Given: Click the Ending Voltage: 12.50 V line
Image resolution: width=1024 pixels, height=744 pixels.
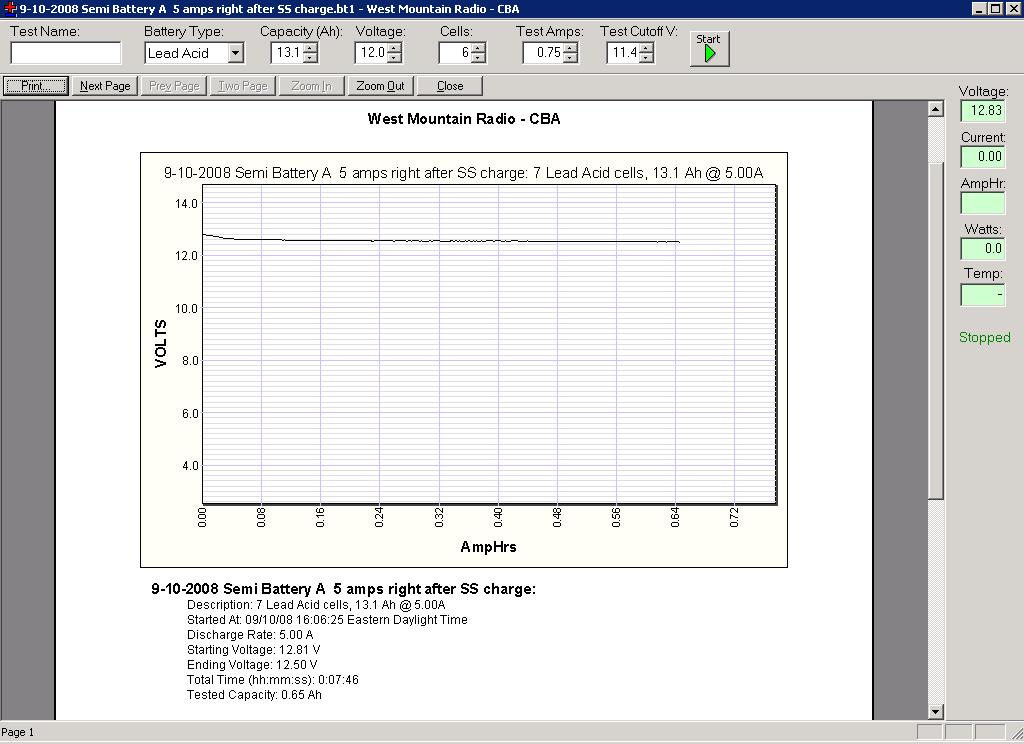Looking at the screenshot, I should pos(252,665).
